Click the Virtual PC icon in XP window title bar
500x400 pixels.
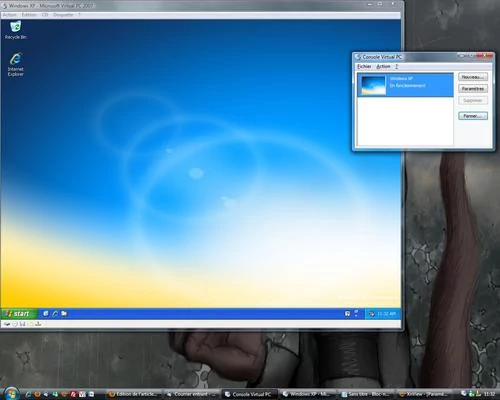[x=4, y=6]
